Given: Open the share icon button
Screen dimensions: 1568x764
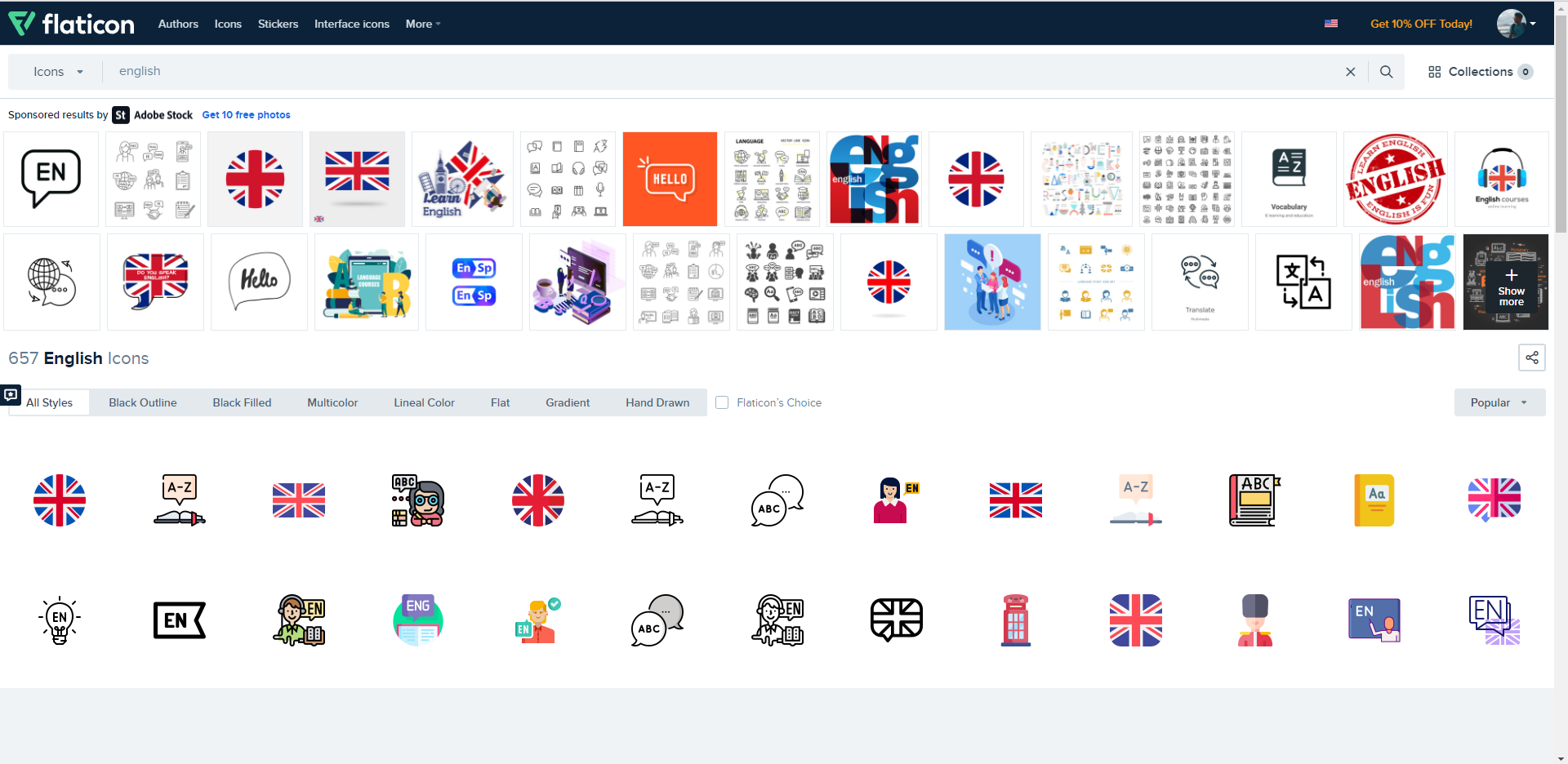Looking at the screenshot, I should click(1531, 358).
